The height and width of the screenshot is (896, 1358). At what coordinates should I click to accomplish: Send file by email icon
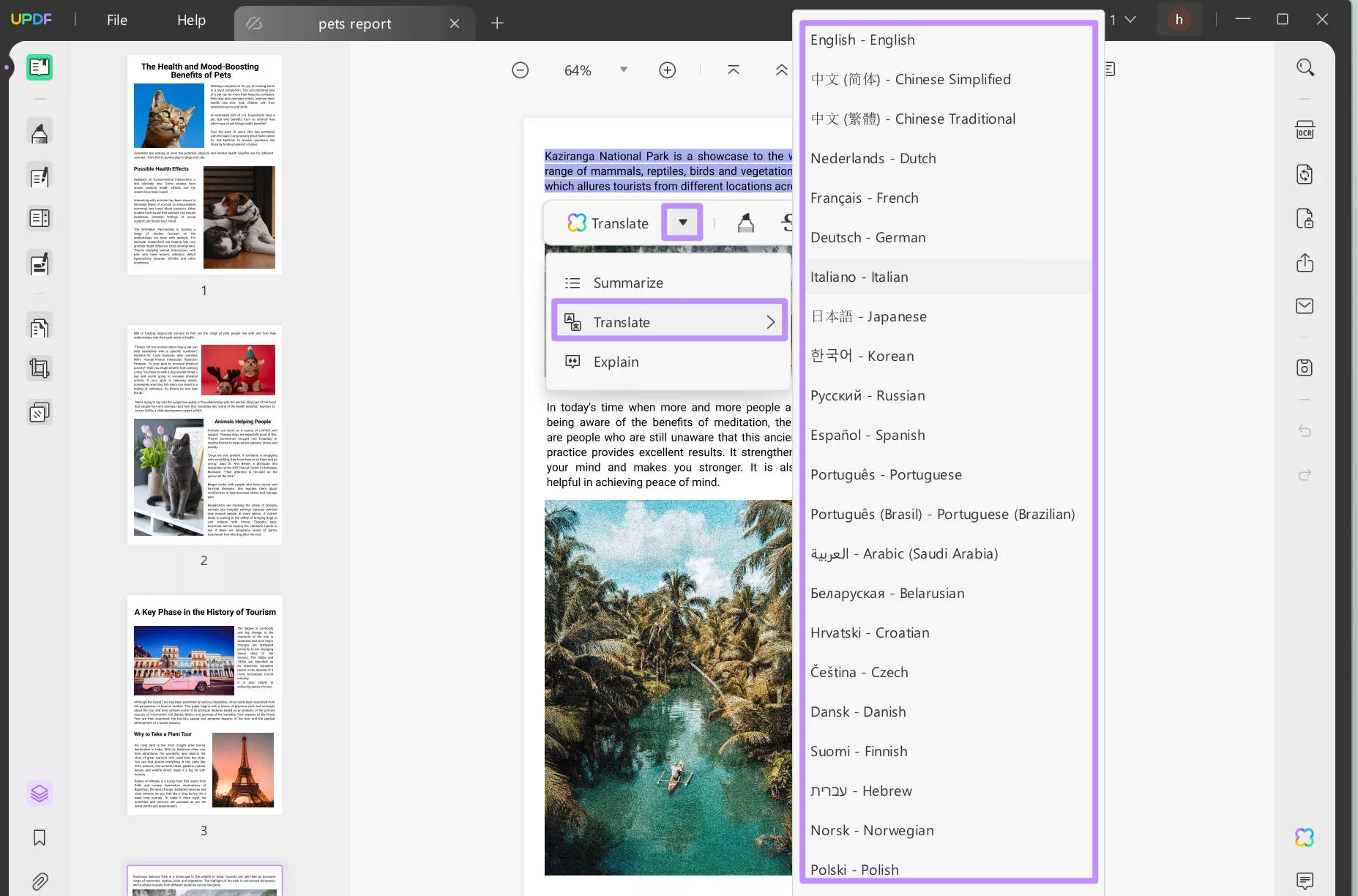[1305, 306]
